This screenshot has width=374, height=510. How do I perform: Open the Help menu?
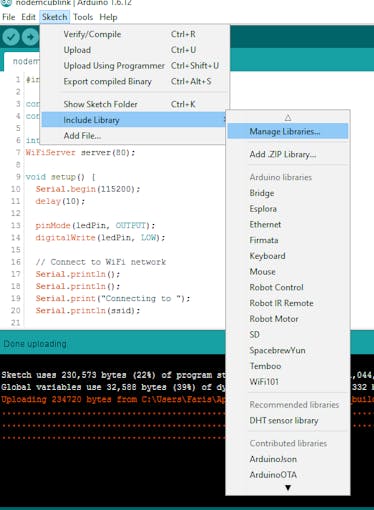tap(108, 17)
